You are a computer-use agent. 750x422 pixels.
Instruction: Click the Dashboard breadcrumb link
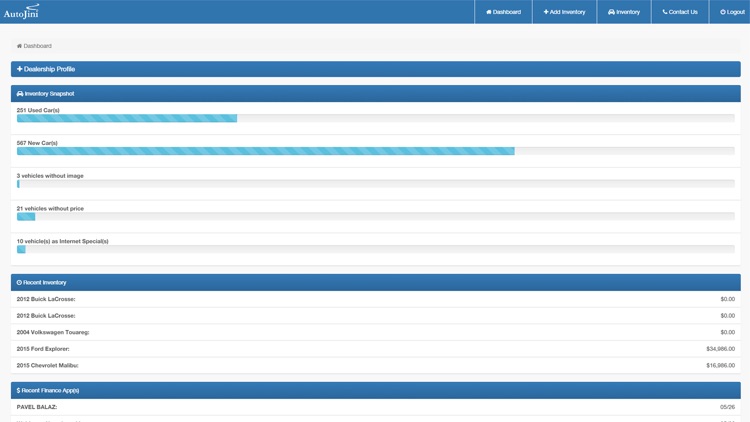point(37,46)
